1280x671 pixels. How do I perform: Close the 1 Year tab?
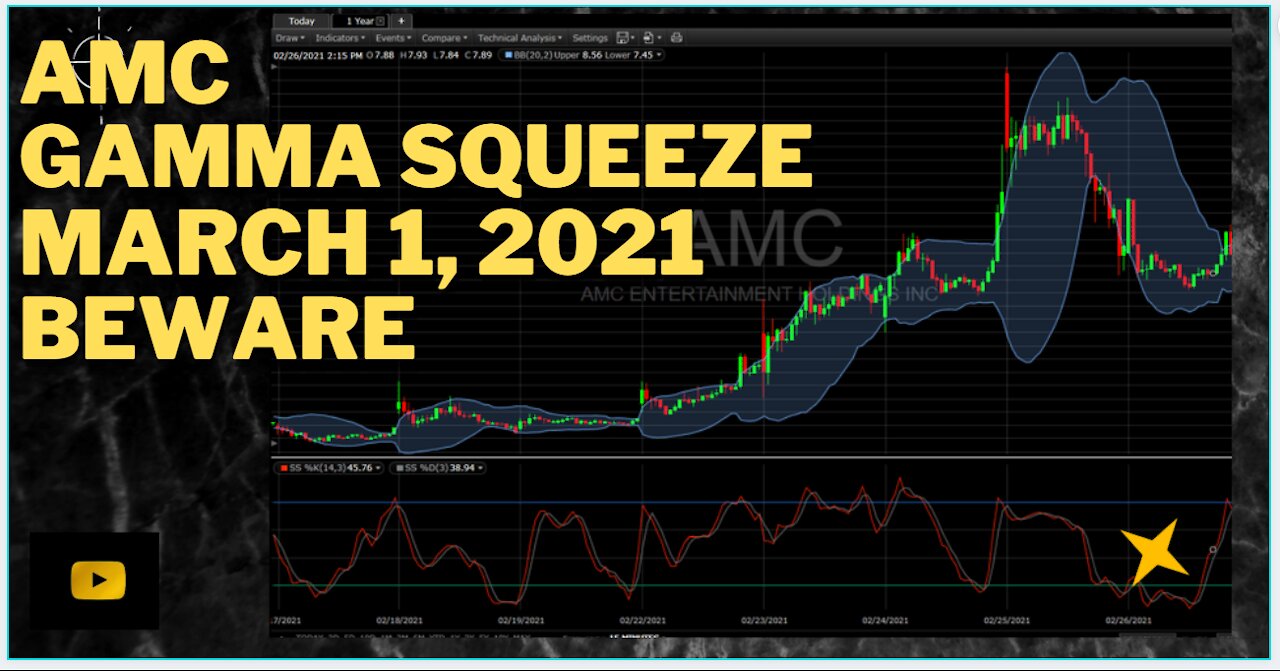pyautogui.click(x=380, y=21)
